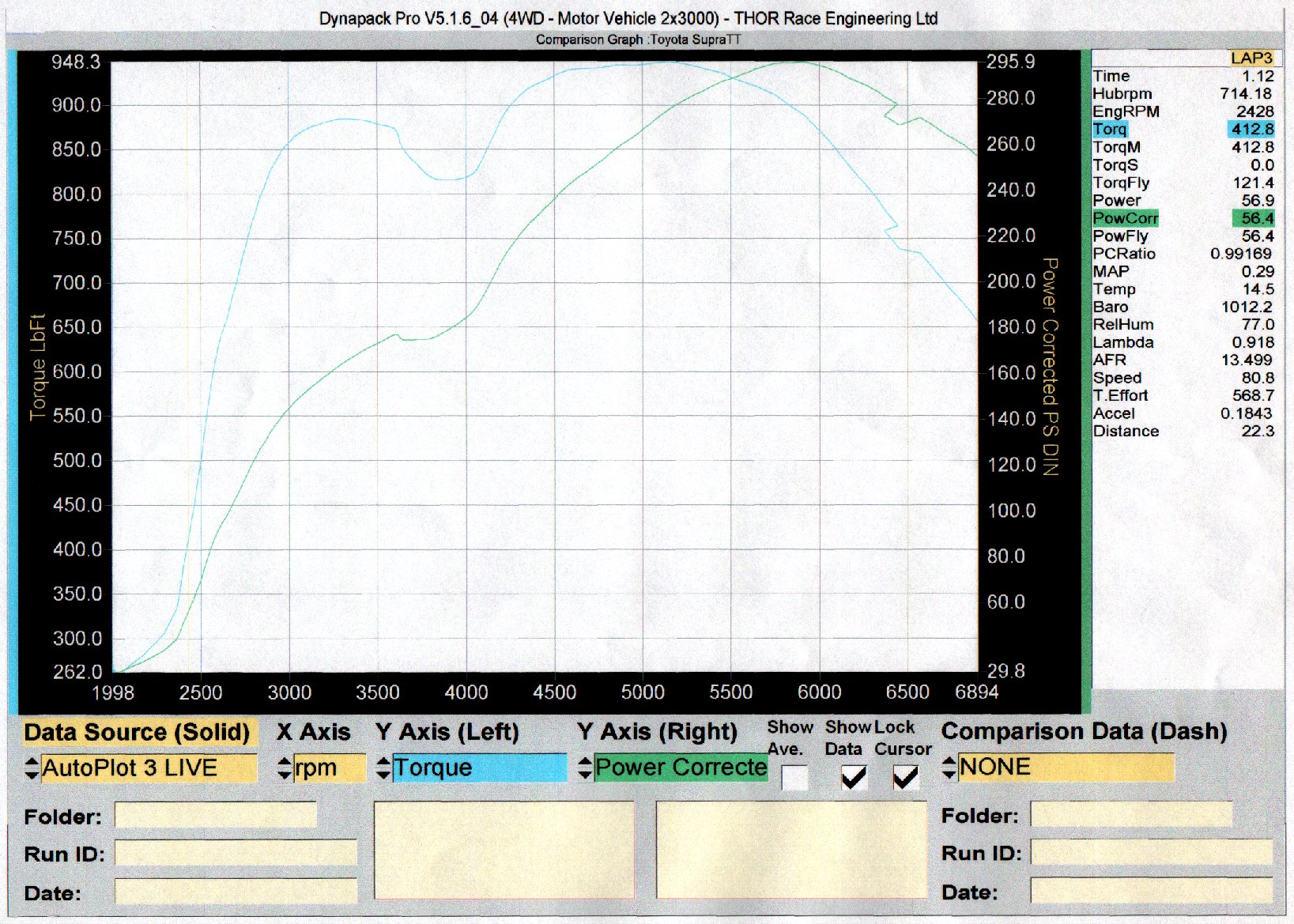Open the NONE comparison data field
This screenshot has width=1294, height=924.
1066,767
